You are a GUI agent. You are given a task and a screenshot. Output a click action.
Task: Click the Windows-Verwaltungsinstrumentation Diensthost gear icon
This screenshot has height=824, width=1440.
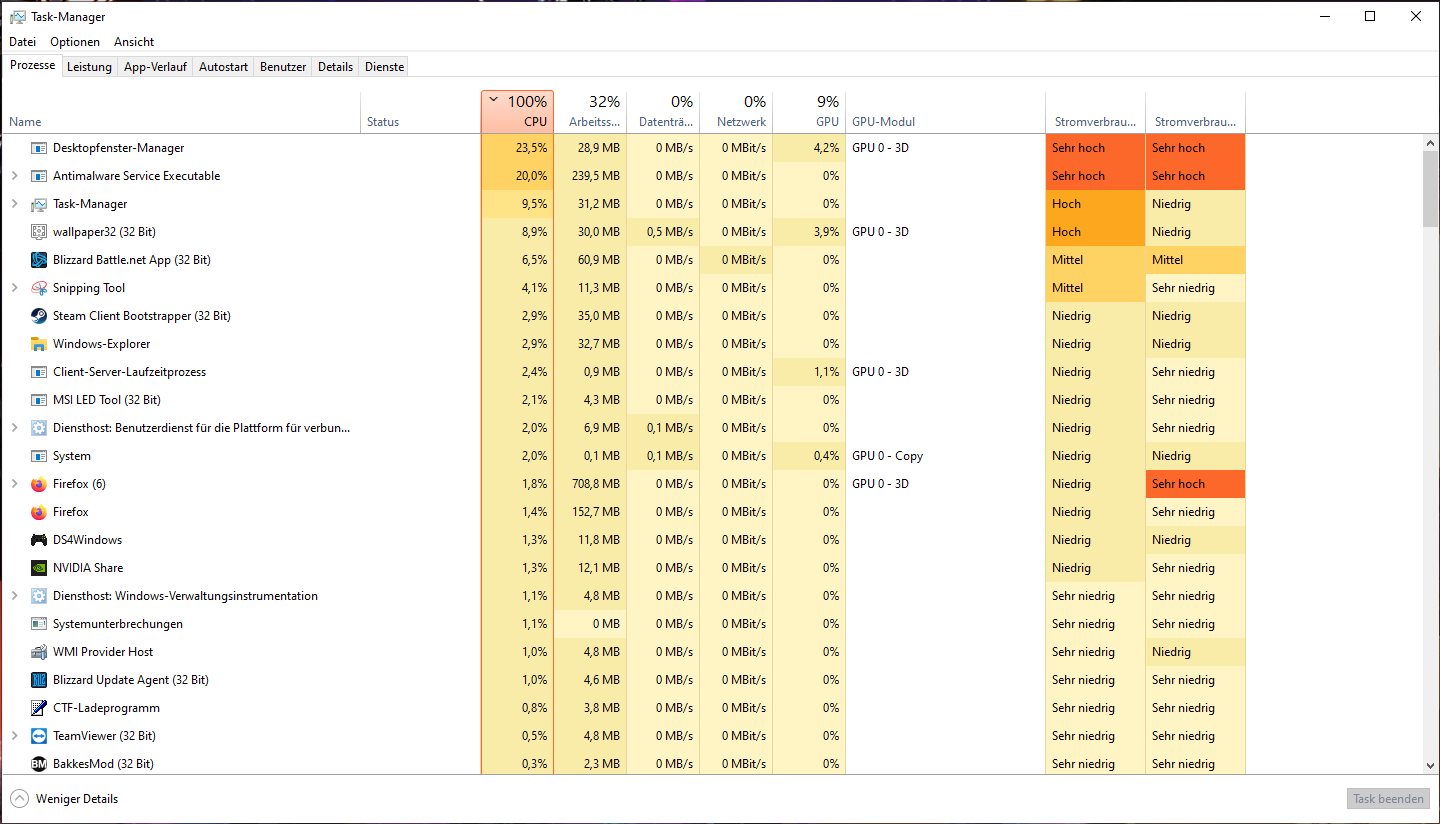(39, 596)
